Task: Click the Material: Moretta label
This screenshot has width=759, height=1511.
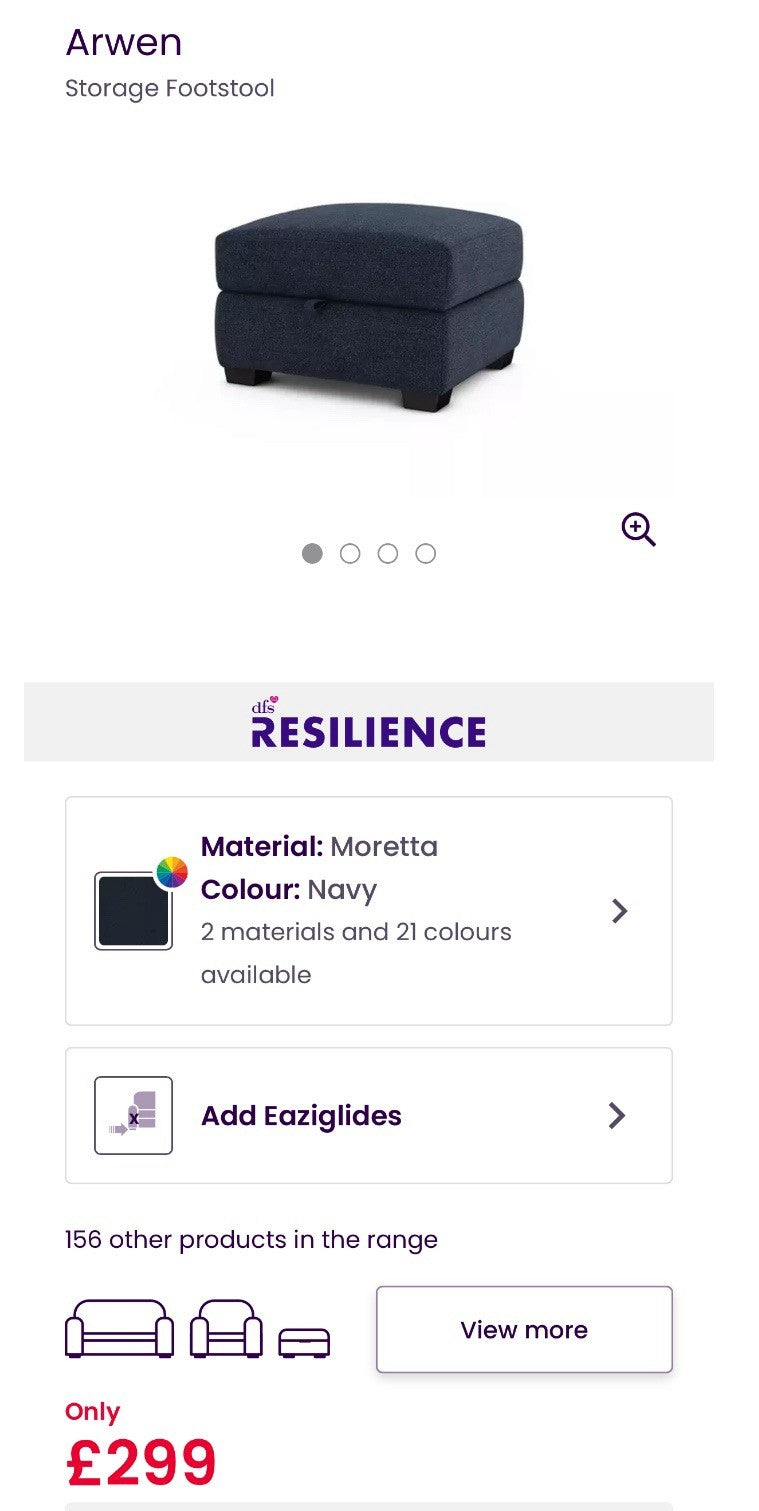Action: [319, 846]
